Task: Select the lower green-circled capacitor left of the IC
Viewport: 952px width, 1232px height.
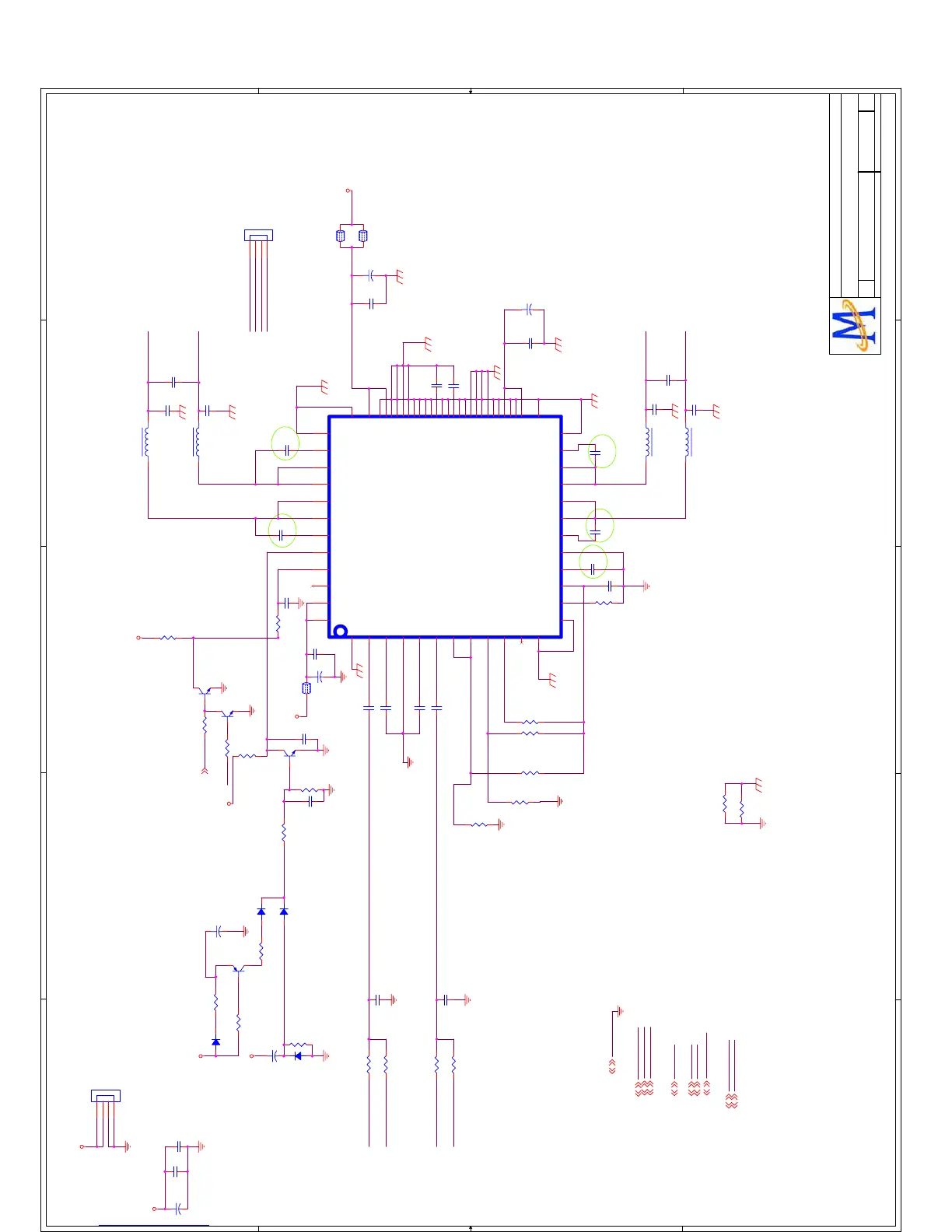Action: 281,535
